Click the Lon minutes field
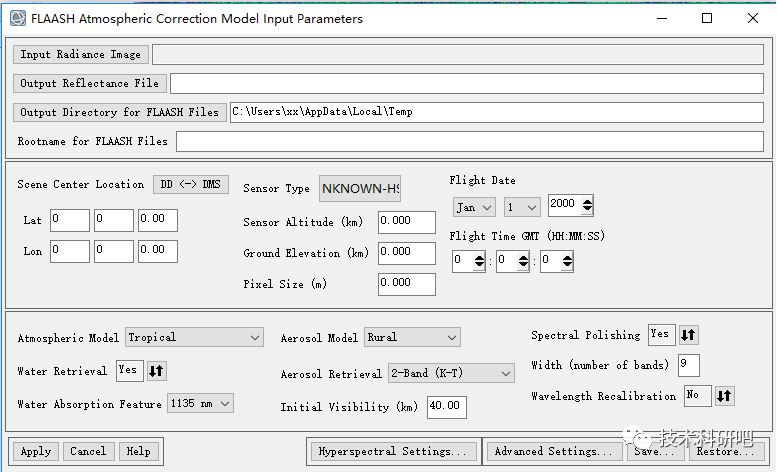Image resolution: width=778 pixels, height=472 pixels. click(114, 251)
